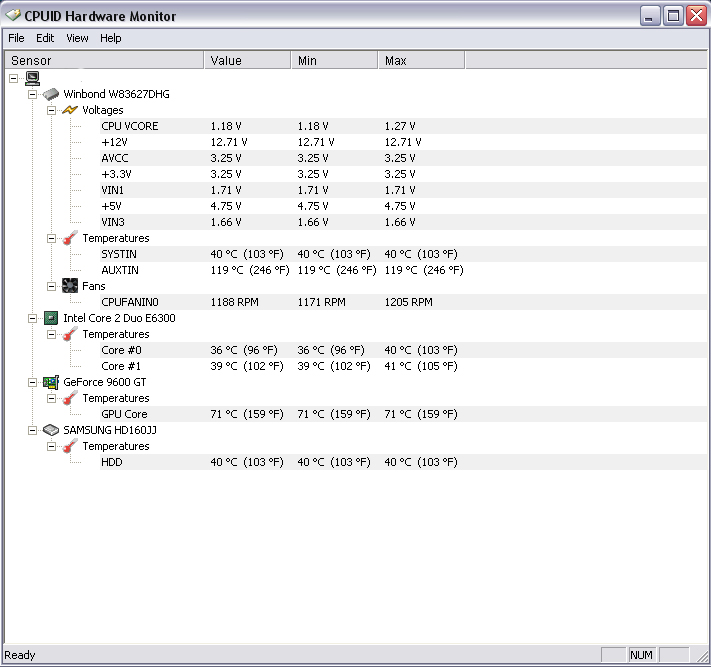Collapse Temperatures under GeForce 9600 GT
Viewport: 711px width, 667px height.
click(52, 398)
